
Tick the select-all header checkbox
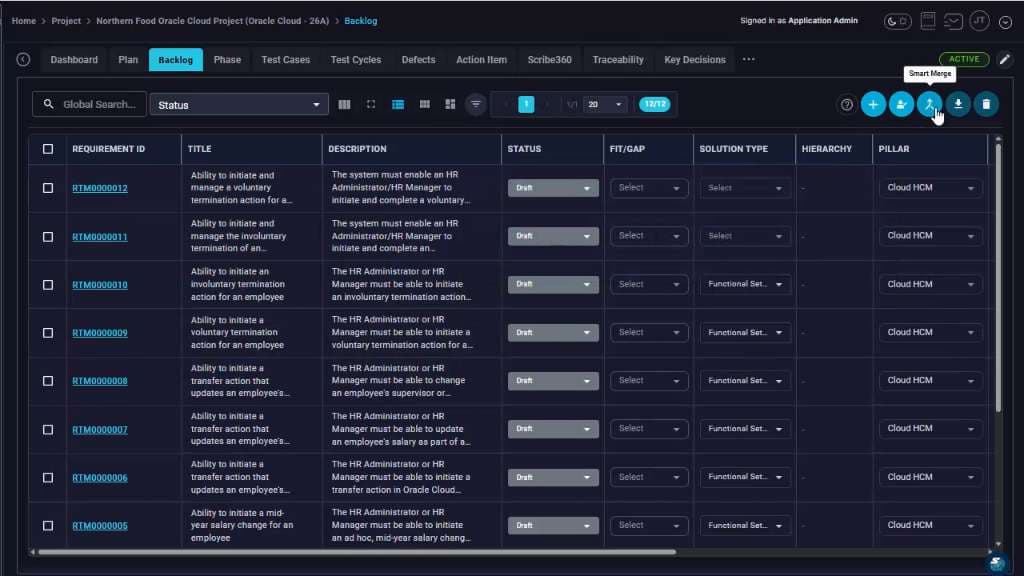click(48, 149)
